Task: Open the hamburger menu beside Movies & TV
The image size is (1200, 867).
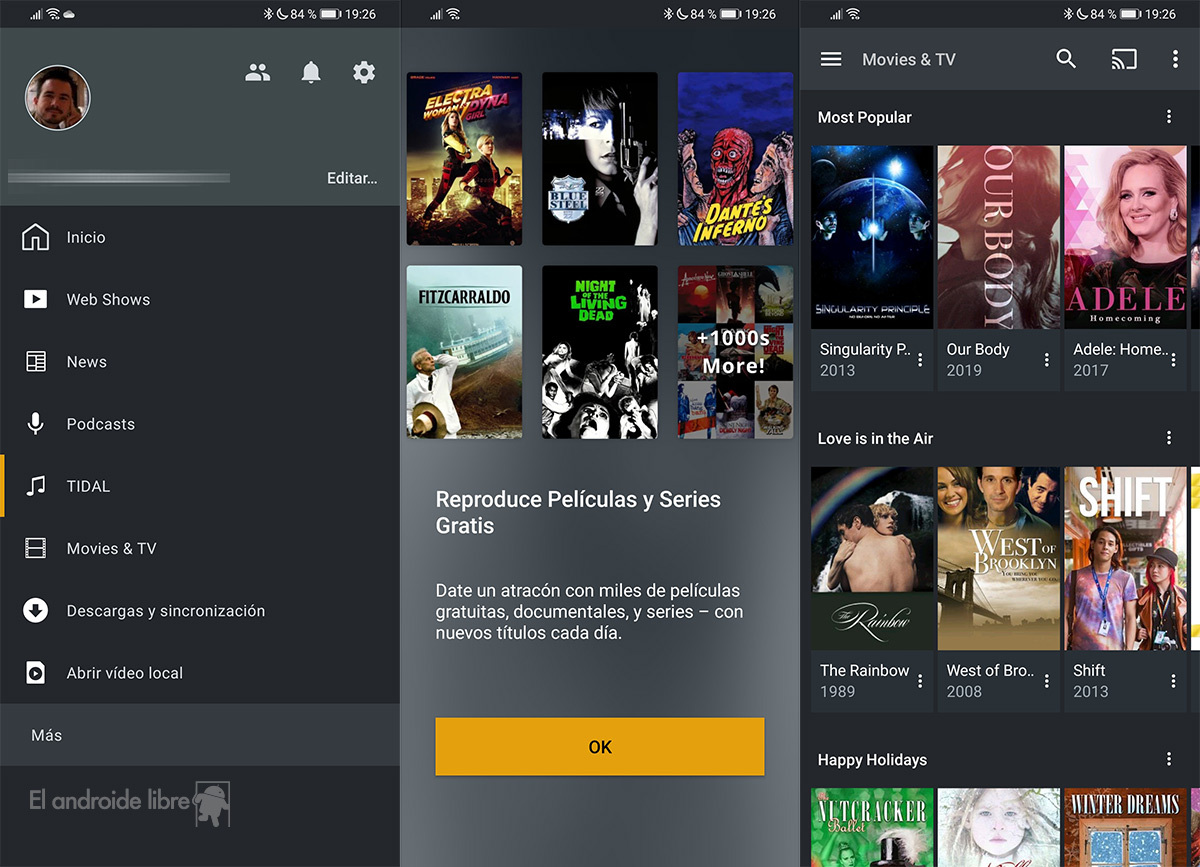Action: (831, 59)
